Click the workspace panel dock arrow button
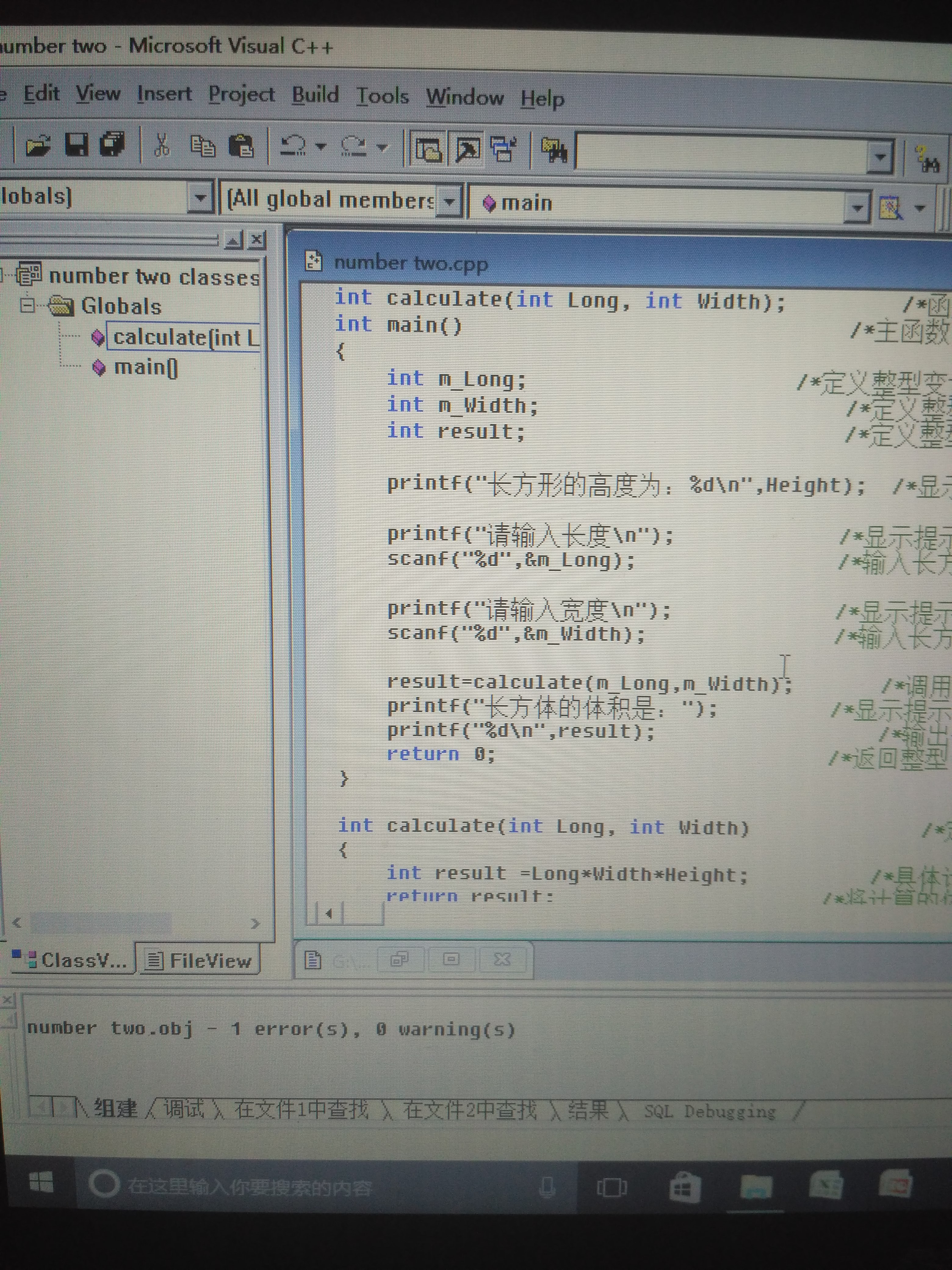The width and height of the screenshot is (952, 1270). coord(234,239)
